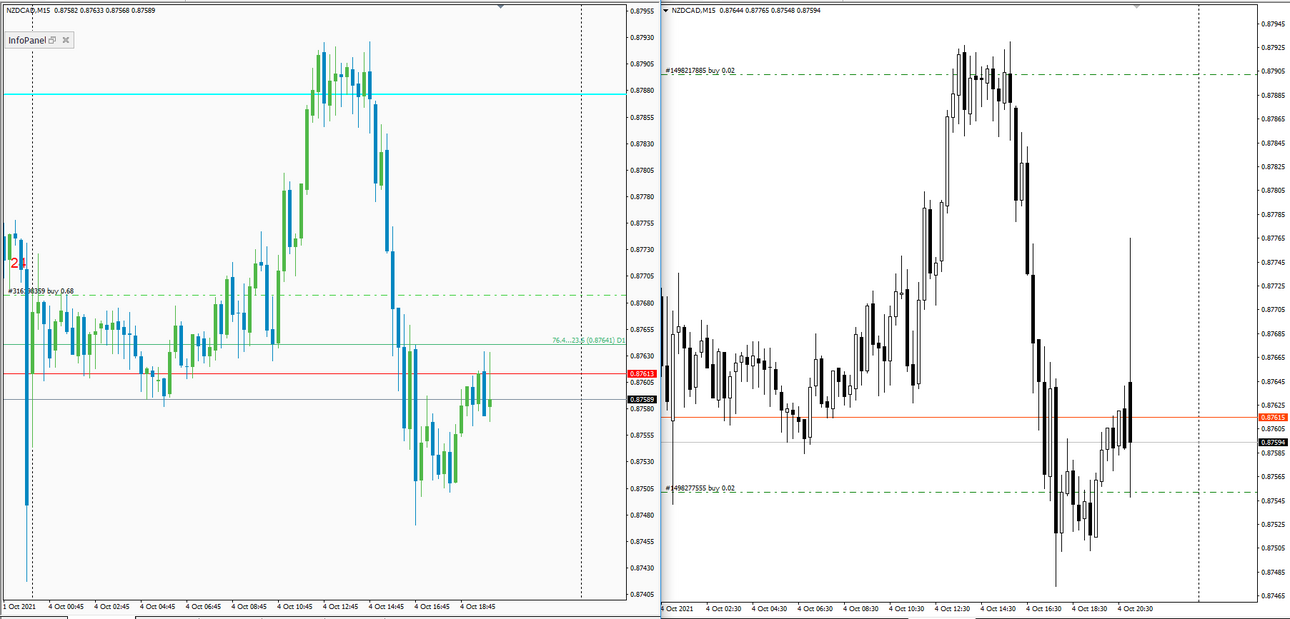Click 0.87465 on right price scale
Screen dimensions: 1290x619
click(x=1274, y=596)
